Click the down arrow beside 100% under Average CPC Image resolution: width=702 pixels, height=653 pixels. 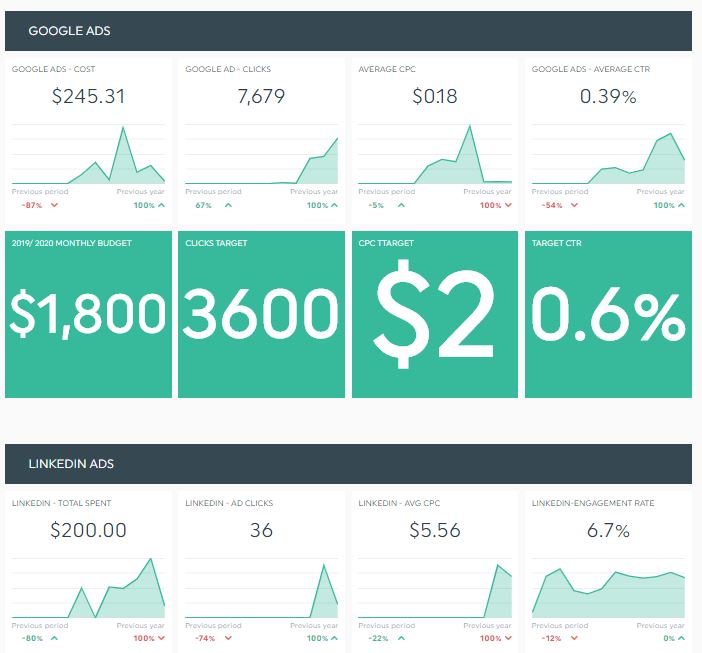click(508, 205)
